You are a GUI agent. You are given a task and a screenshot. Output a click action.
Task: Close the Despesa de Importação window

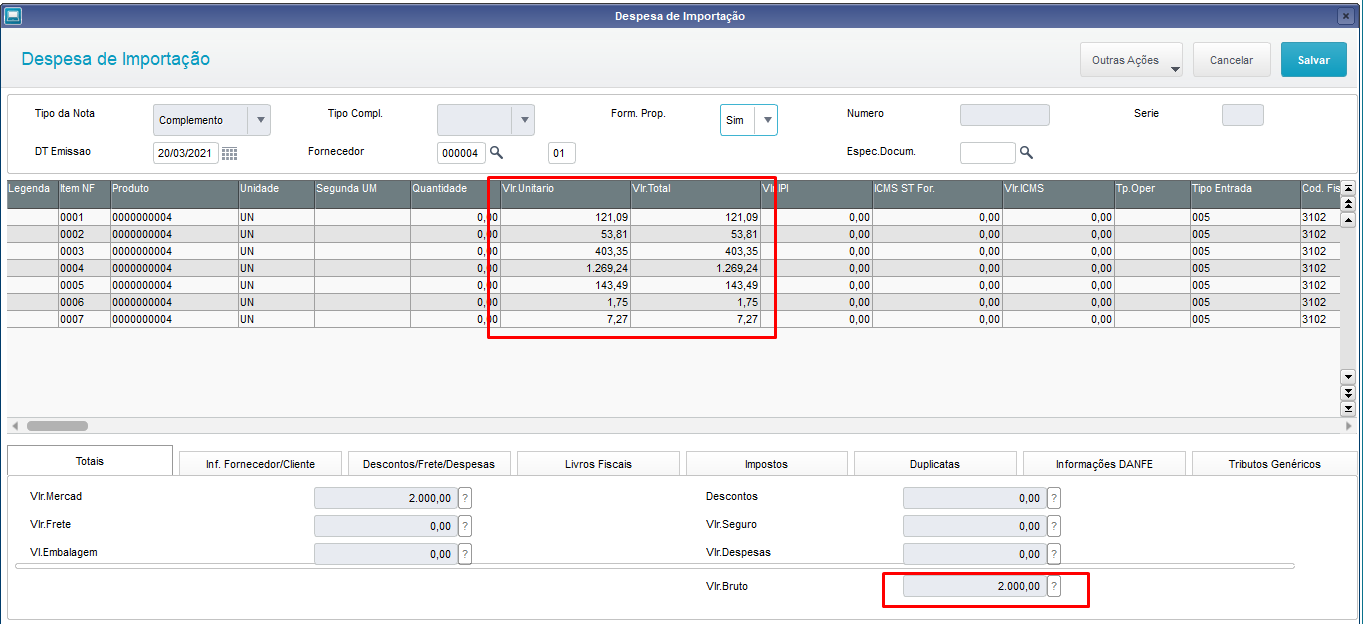pos(1345,16)
